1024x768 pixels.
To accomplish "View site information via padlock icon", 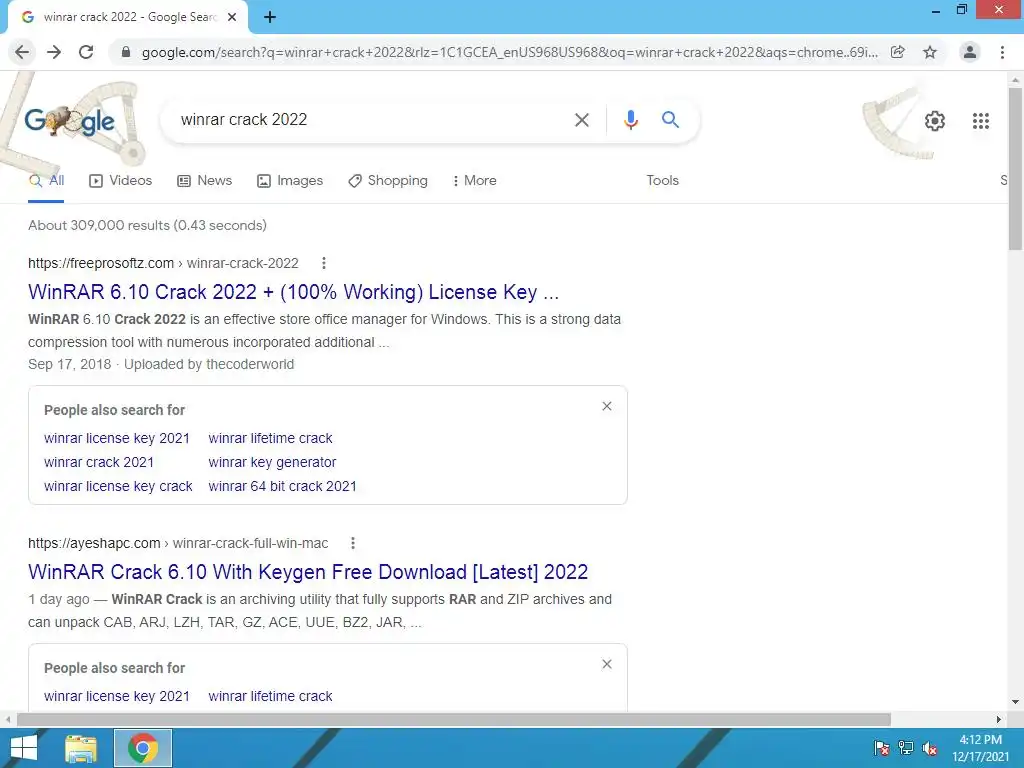I will [x=126, y=52].
